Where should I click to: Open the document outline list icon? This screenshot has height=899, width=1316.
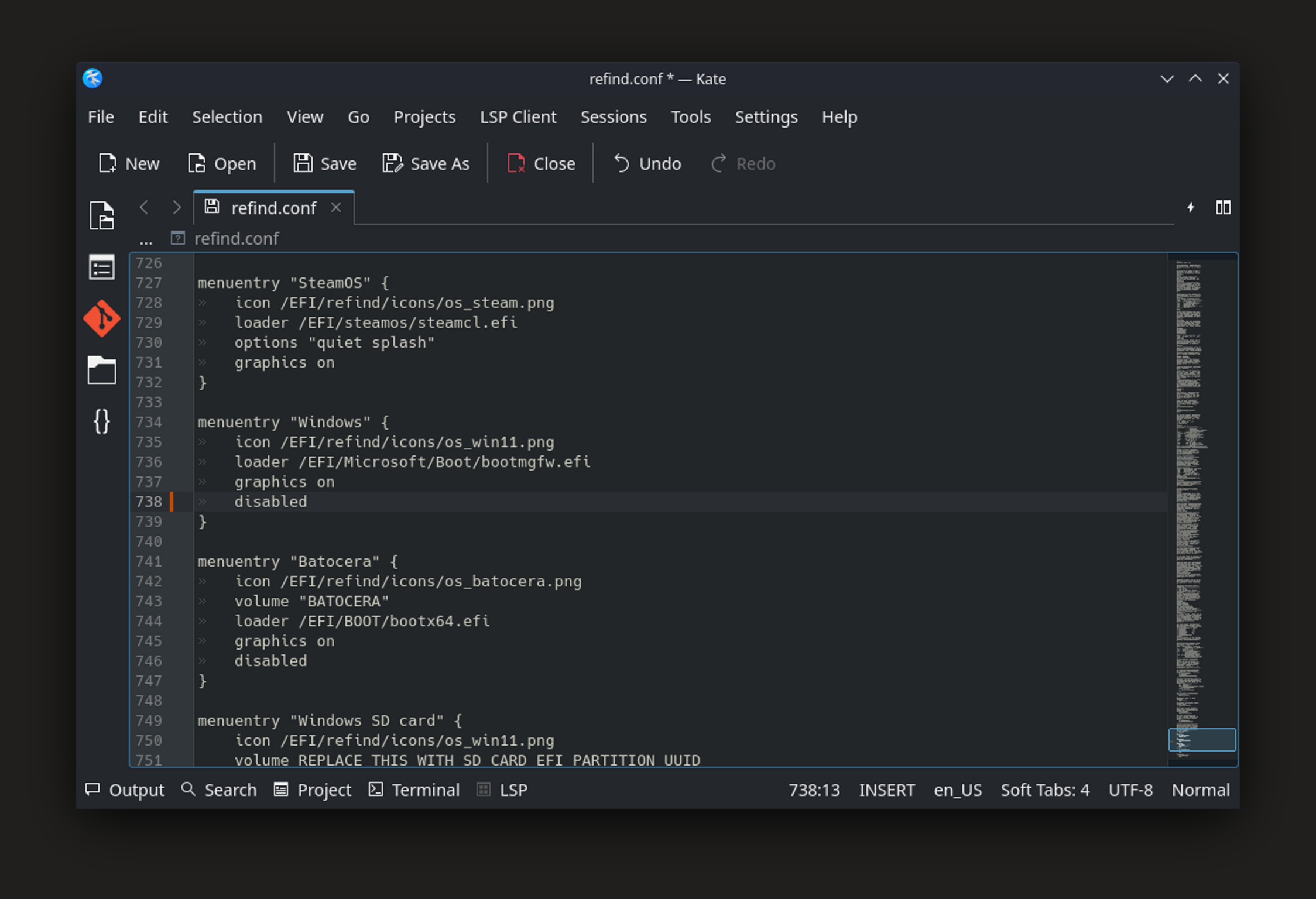[x=102, y=268]
